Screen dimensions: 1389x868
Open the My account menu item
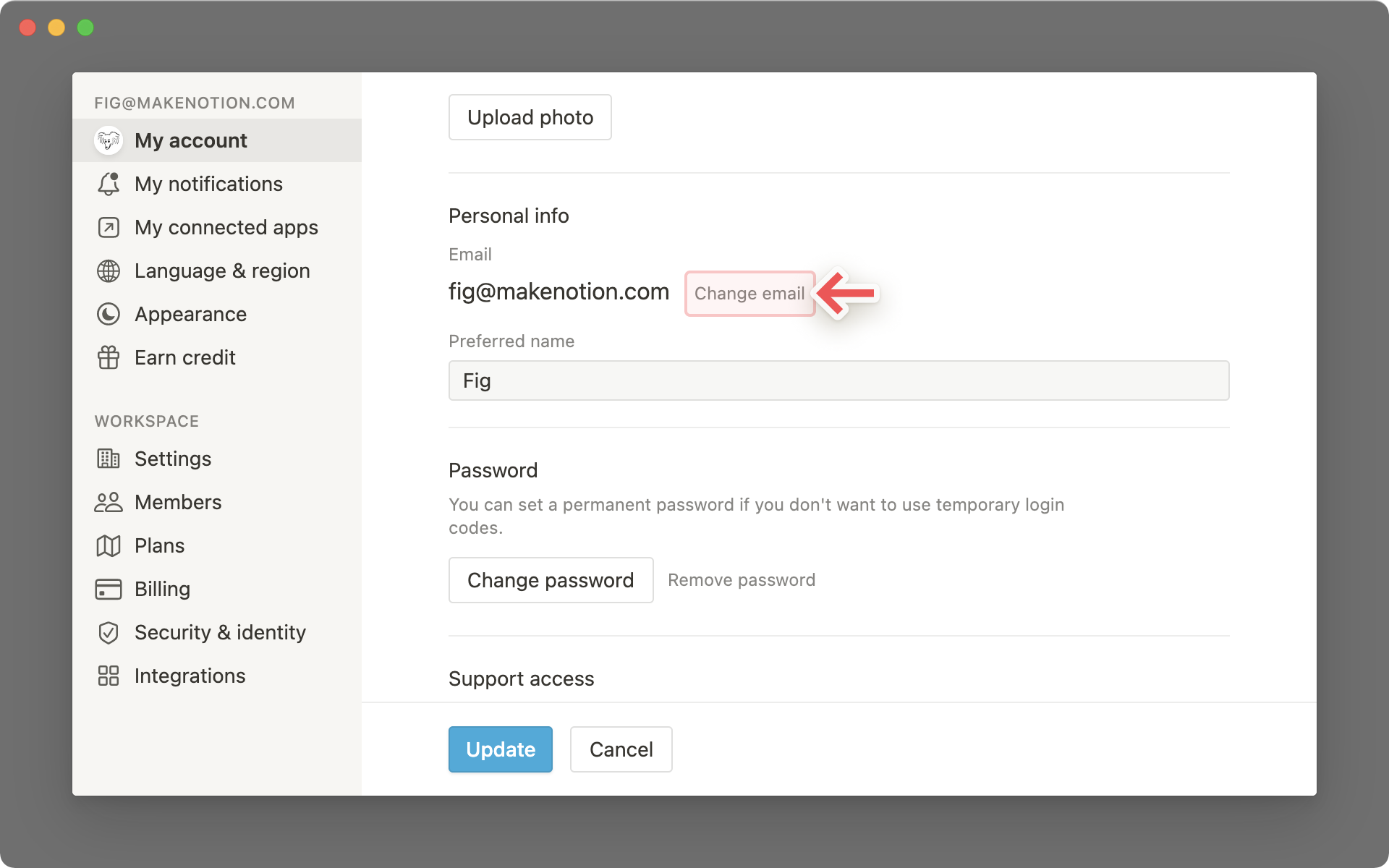coord(191,140)
